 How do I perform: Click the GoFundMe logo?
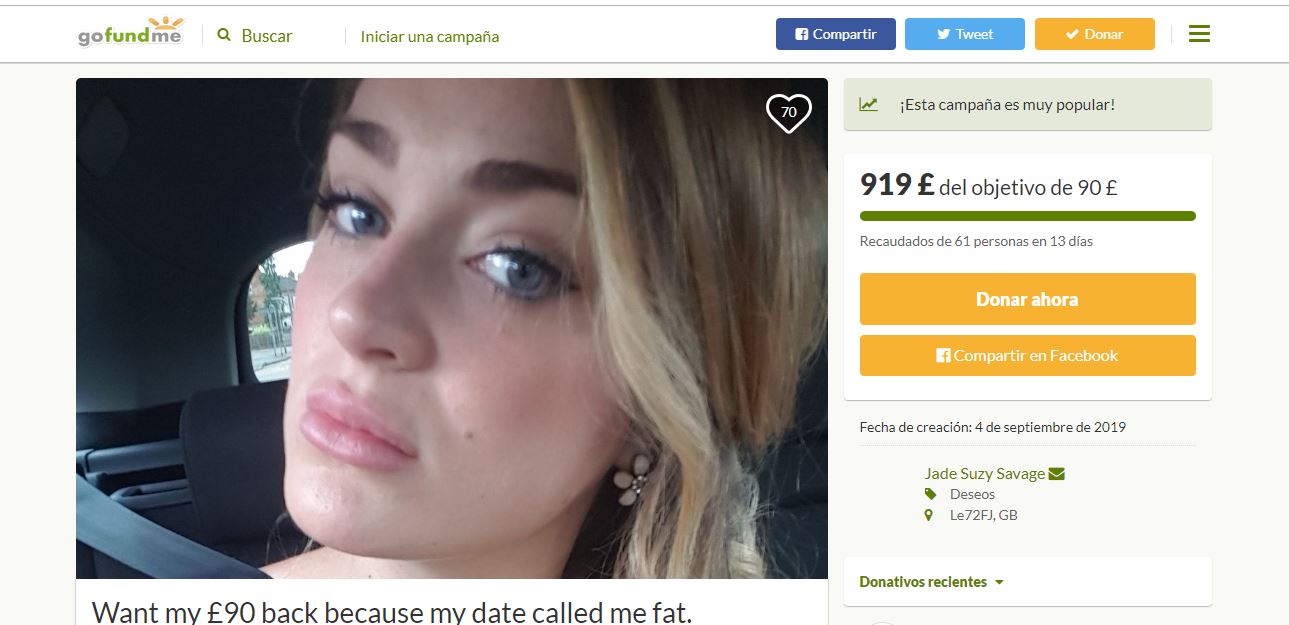[x=131, y=33]
